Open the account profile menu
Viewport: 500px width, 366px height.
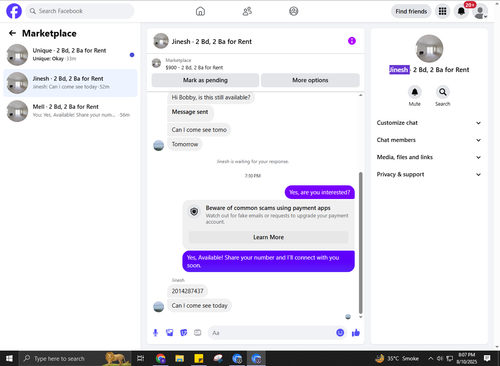[480, 12]
